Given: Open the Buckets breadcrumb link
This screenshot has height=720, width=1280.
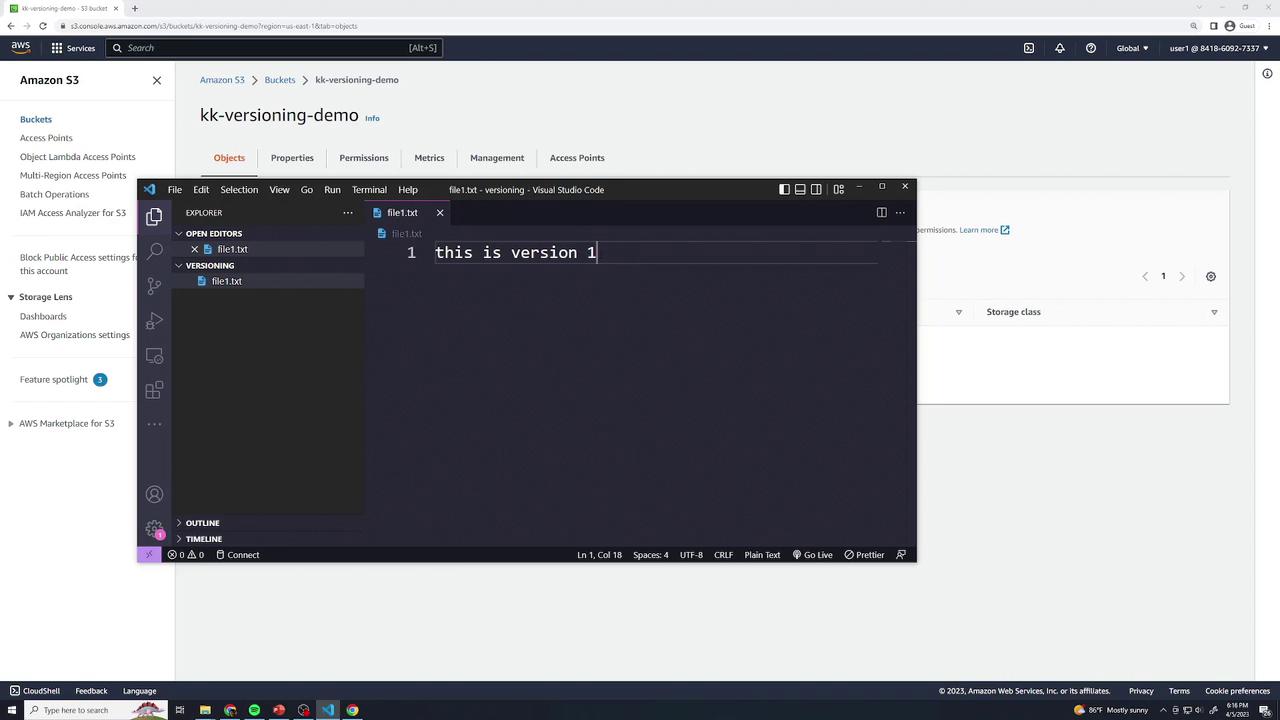Looking at the screenshot, I should point(280,80).
